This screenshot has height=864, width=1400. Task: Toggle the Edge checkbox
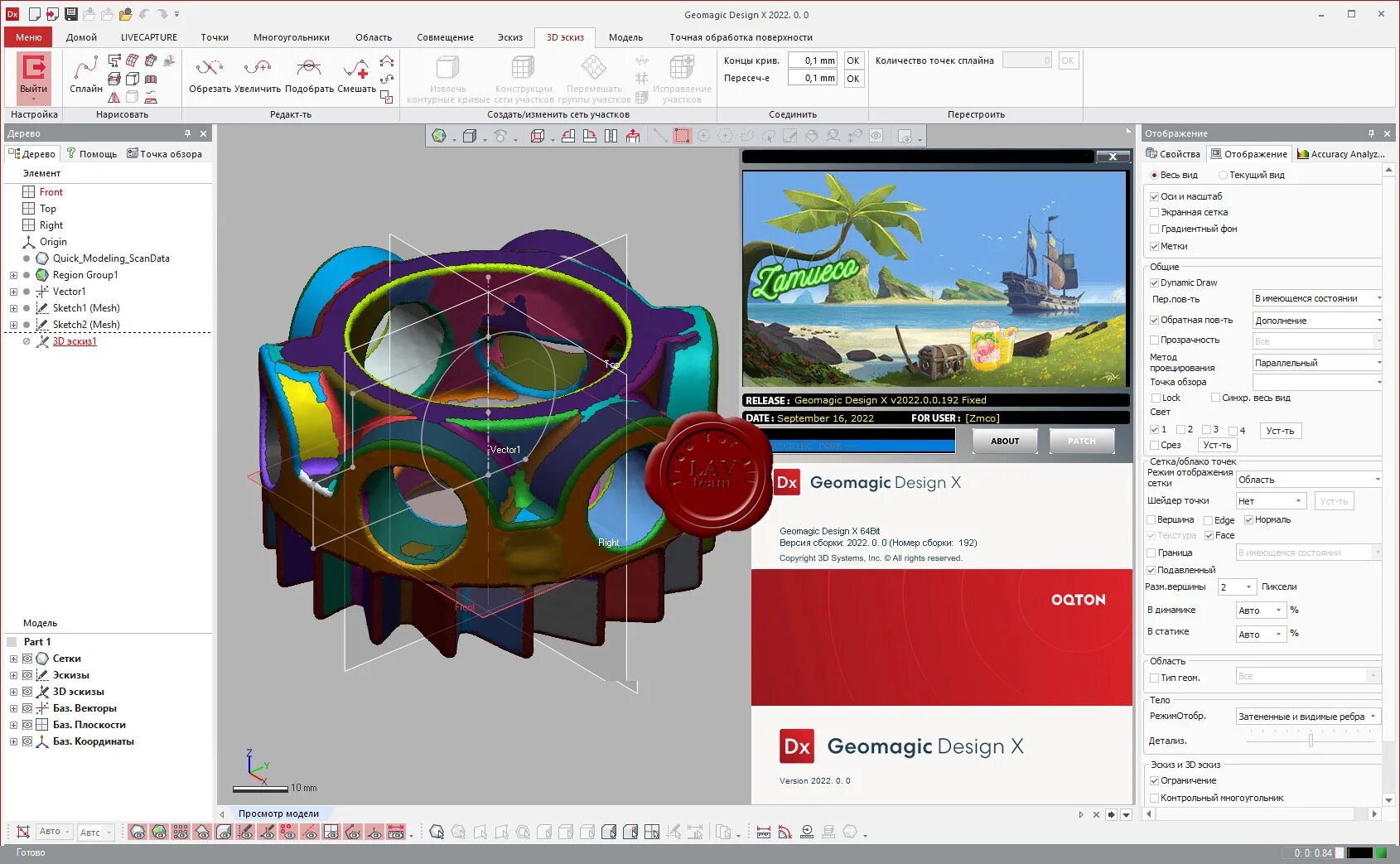point(1208,521)
